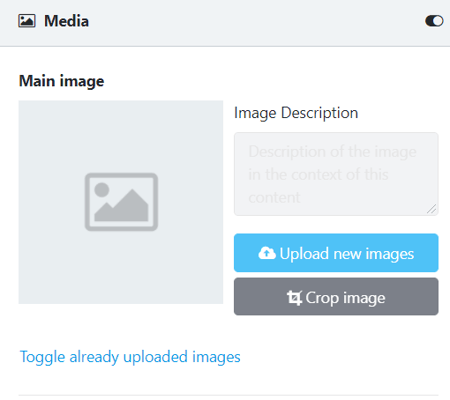Screen dimensions: 450x400
Task: Click the Media picture icon in header
Action: click(x=27, y=21)
